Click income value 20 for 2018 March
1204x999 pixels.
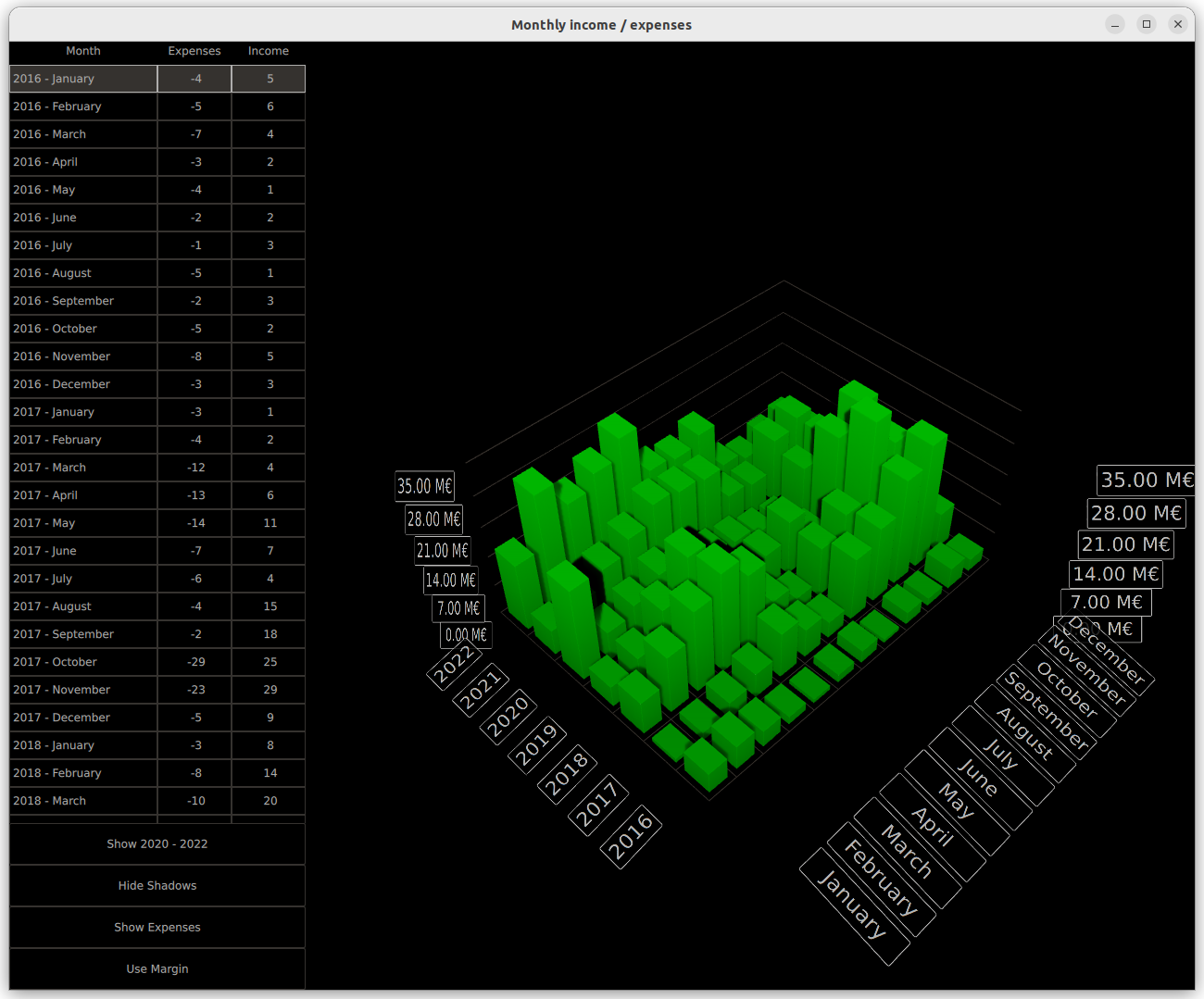269,801
